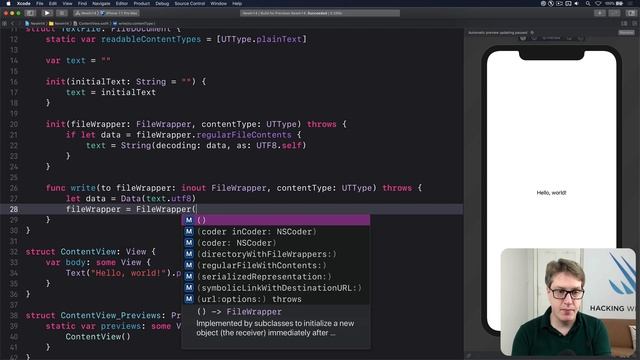Run the project with the Play button
This screenshot has height=360, width=640.
47,13
